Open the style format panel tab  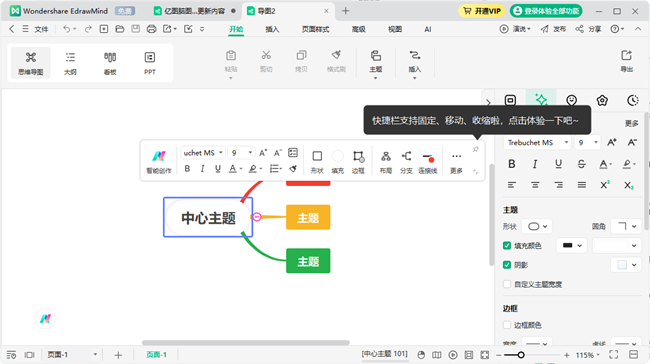click(x=510, y=100)
